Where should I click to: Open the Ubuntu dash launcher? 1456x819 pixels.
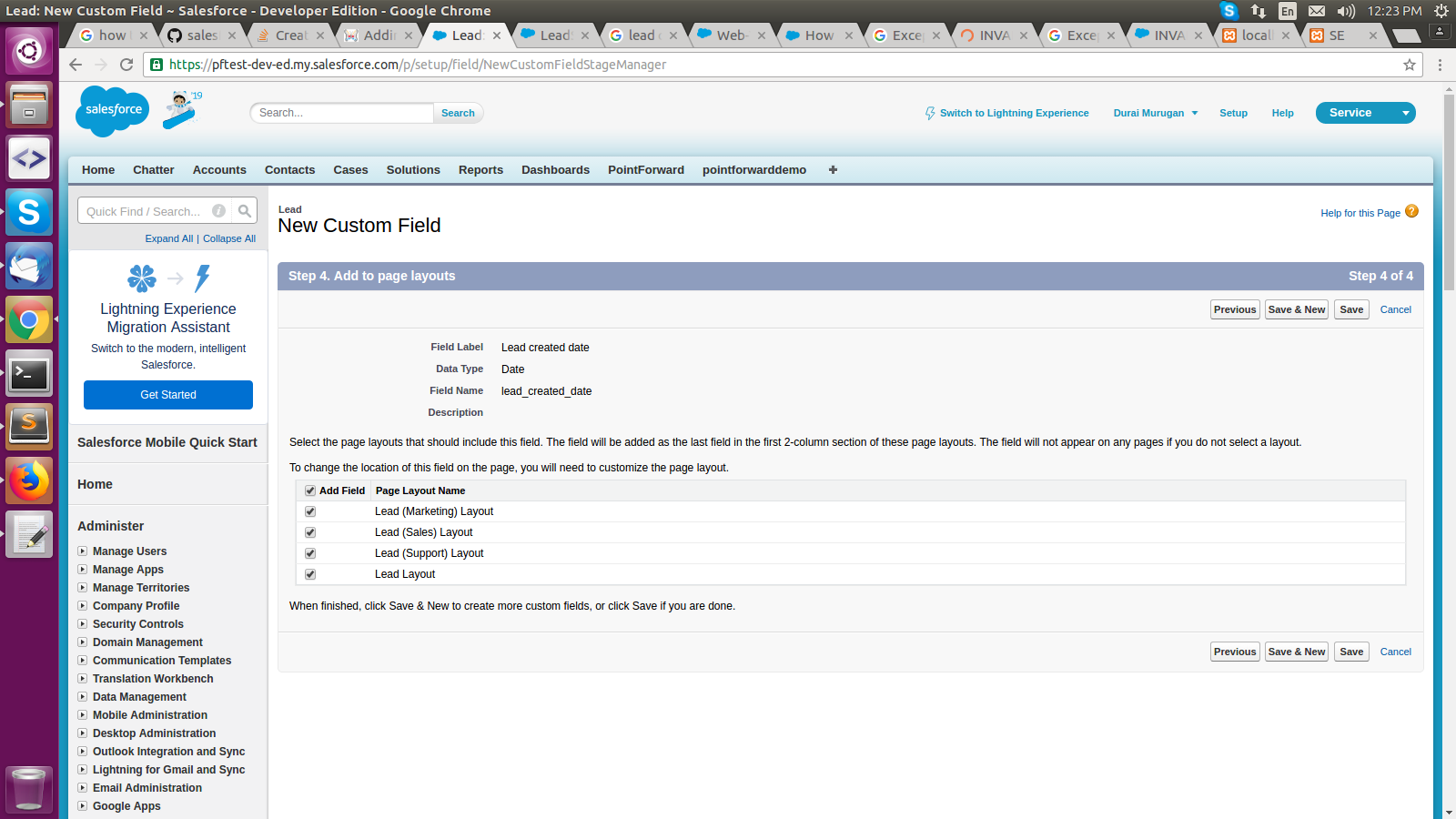pyautogui.click(x=29, y=51)
